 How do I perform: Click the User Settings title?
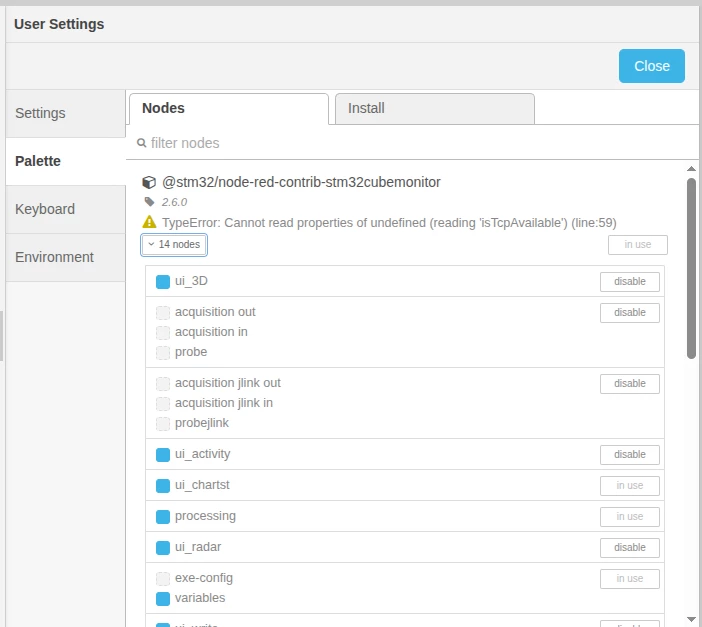pyautogui.click(x=59, y=24)
